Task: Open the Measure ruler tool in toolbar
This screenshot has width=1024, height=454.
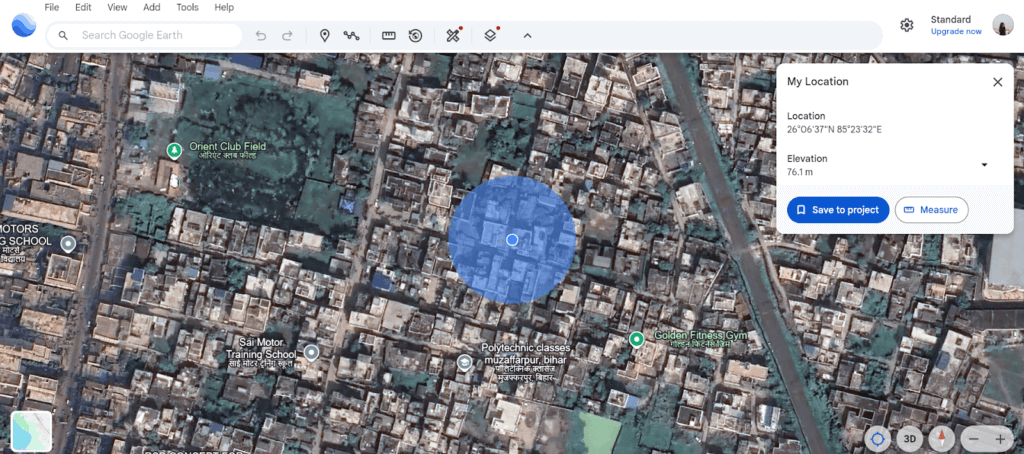Action: (389, 35)
